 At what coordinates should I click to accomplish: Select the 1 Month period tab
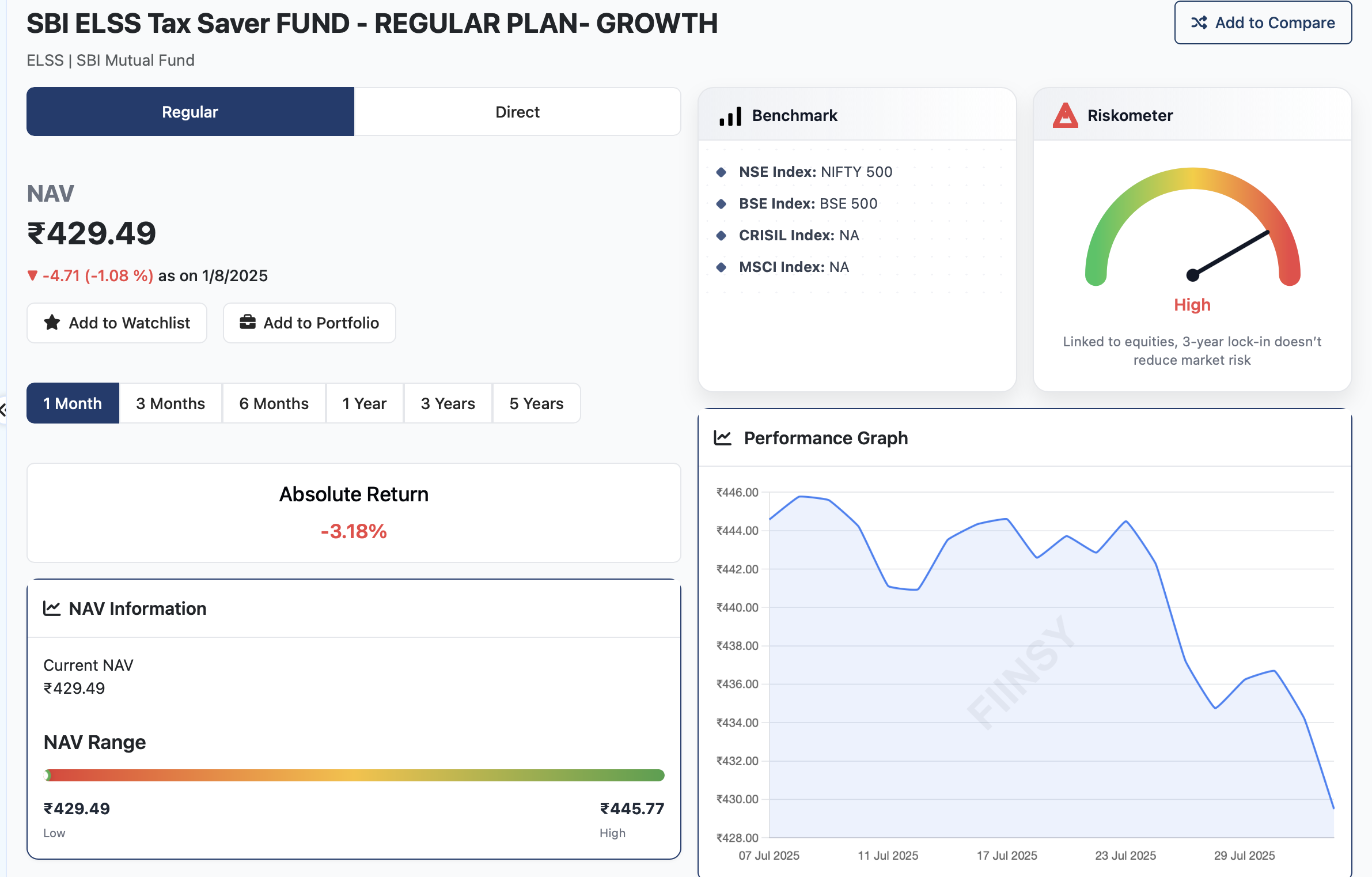[73, 403]
